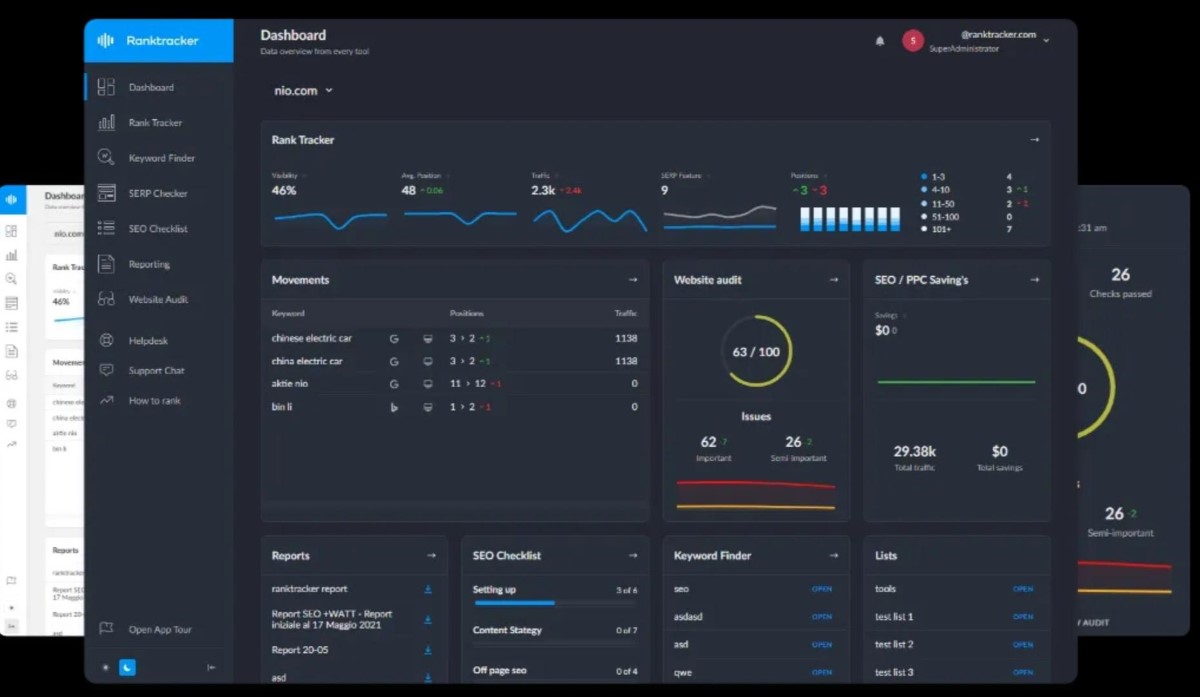Select the 'chinese electric car' keyword row
Image resolution: width=1200 pixels, height=697 pixels.
click(x=455, y=338)
